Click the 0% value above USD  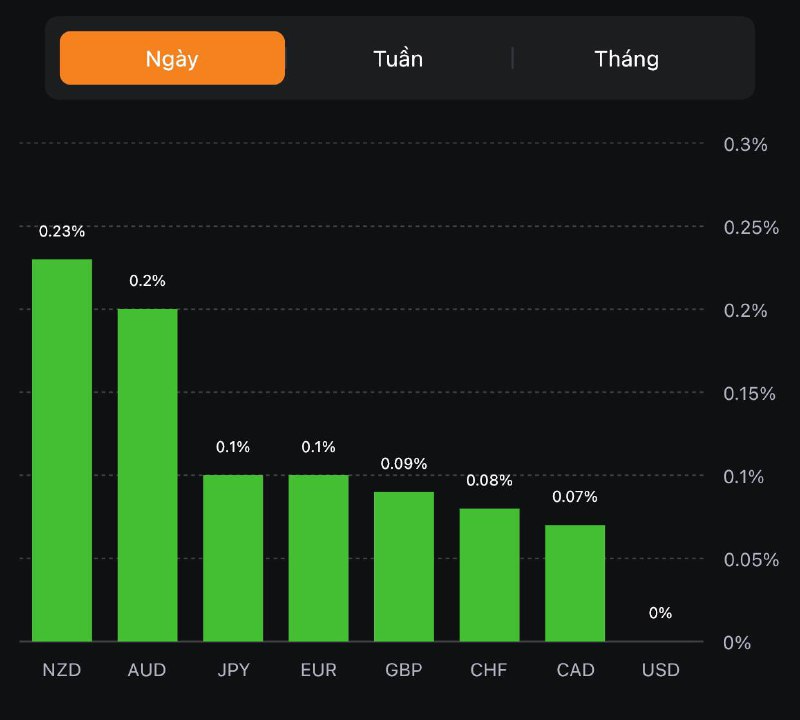click(660, 612)
